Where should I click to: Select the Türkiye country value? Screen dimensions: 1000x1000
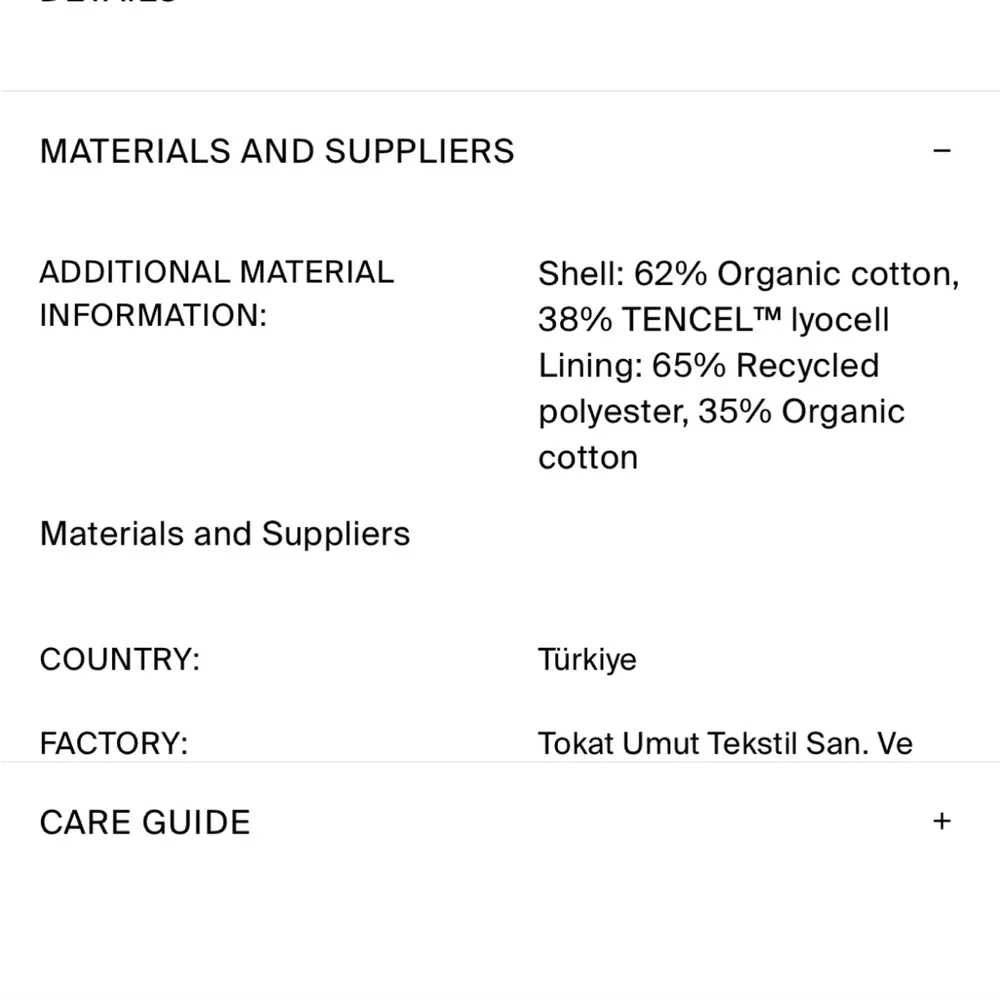pos(587,660)
